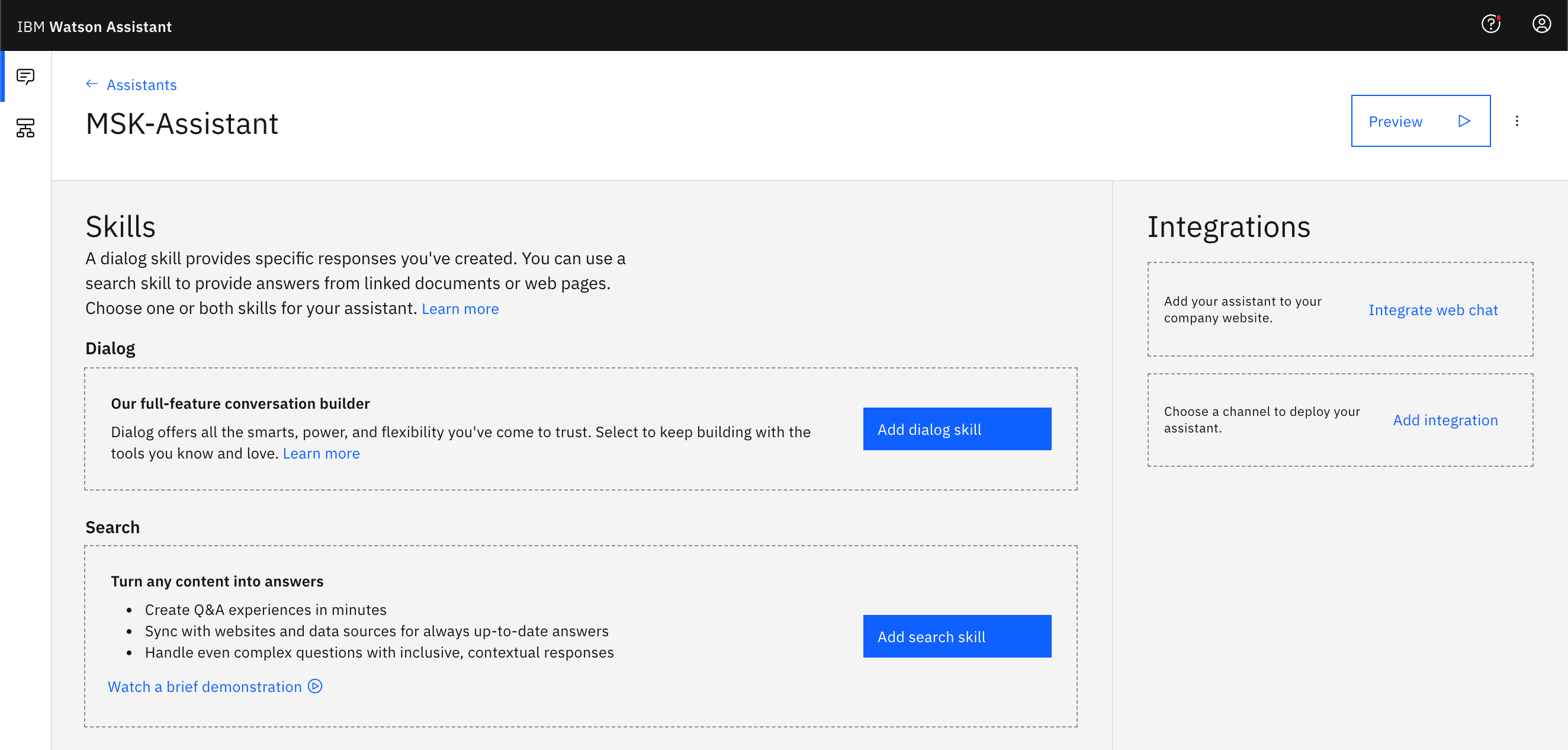Open Learn more link in Dialog card

coord(322,454)
